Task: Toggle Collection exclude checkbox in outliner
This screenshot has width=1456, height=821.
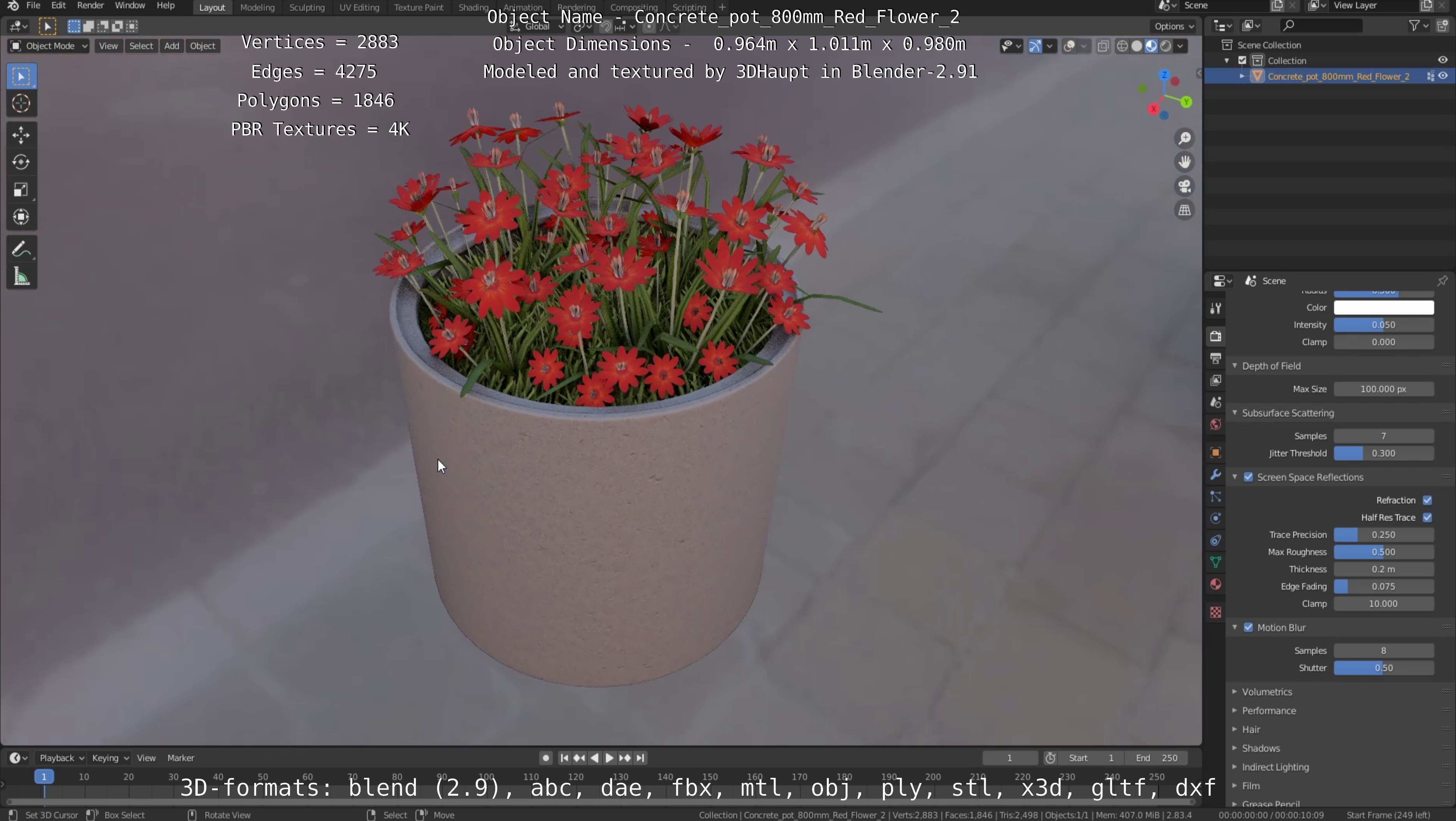Action: (1242, 60)
